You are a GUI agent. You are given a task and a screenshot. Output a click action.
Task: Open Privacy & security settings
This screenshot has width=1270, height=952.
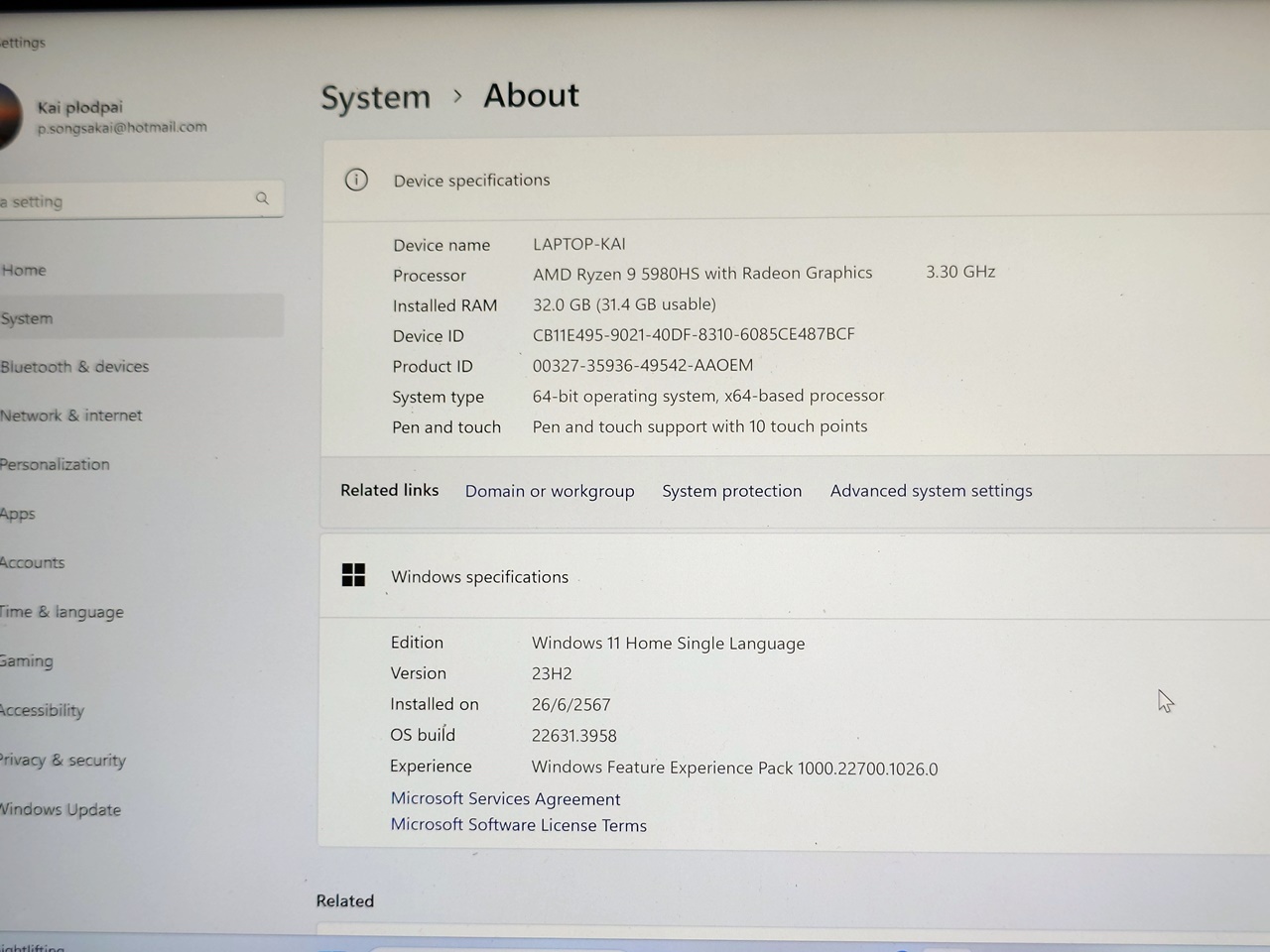point(63,760)
